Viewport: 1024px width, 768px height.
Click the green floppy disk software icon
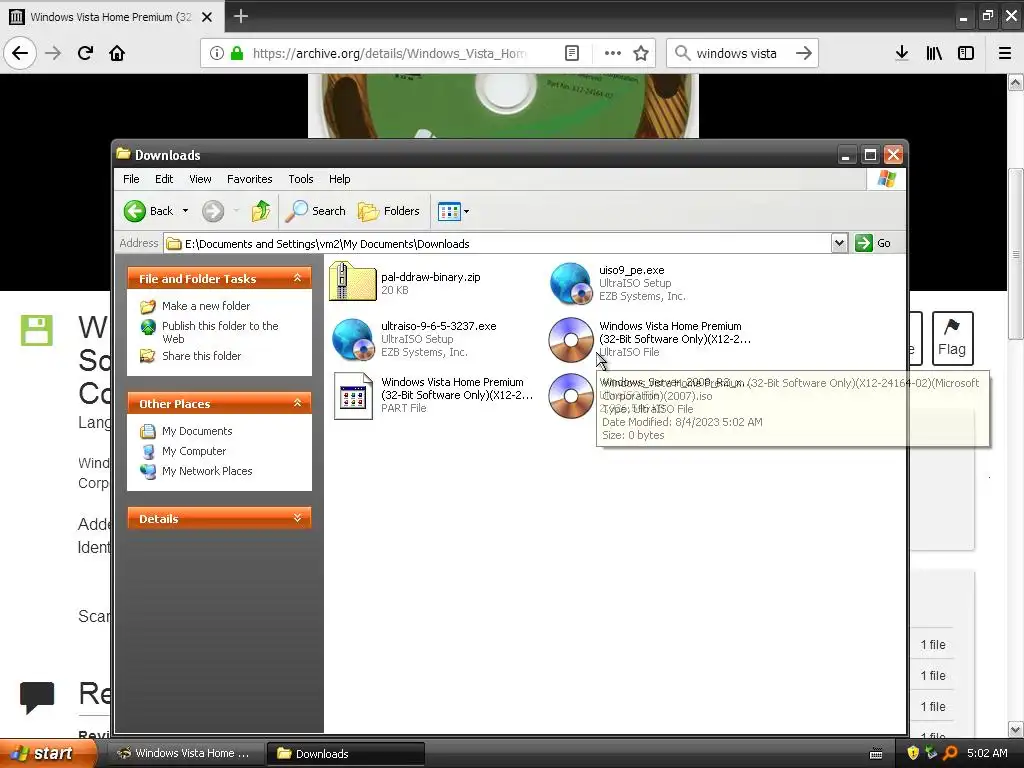click(x=37, y=330)
